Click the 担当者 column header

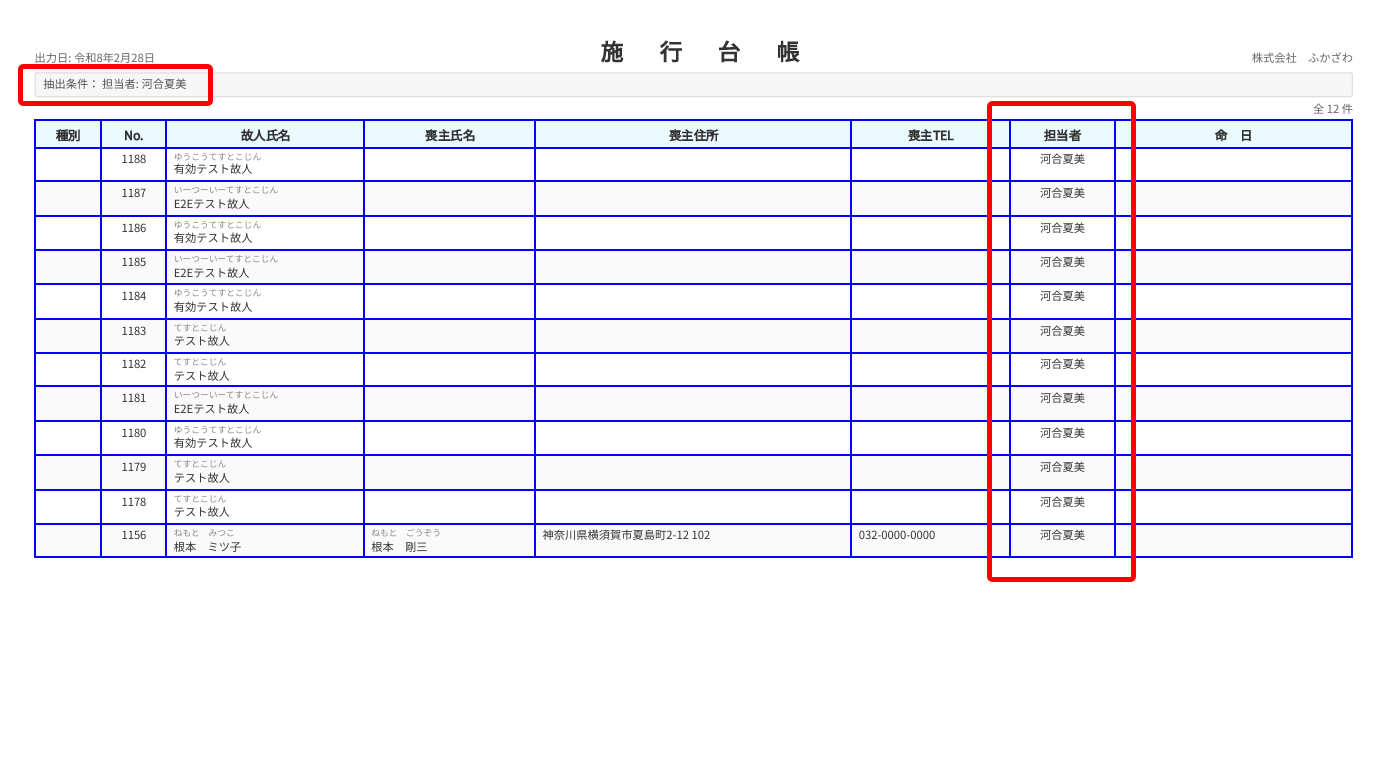(1062, 135)
